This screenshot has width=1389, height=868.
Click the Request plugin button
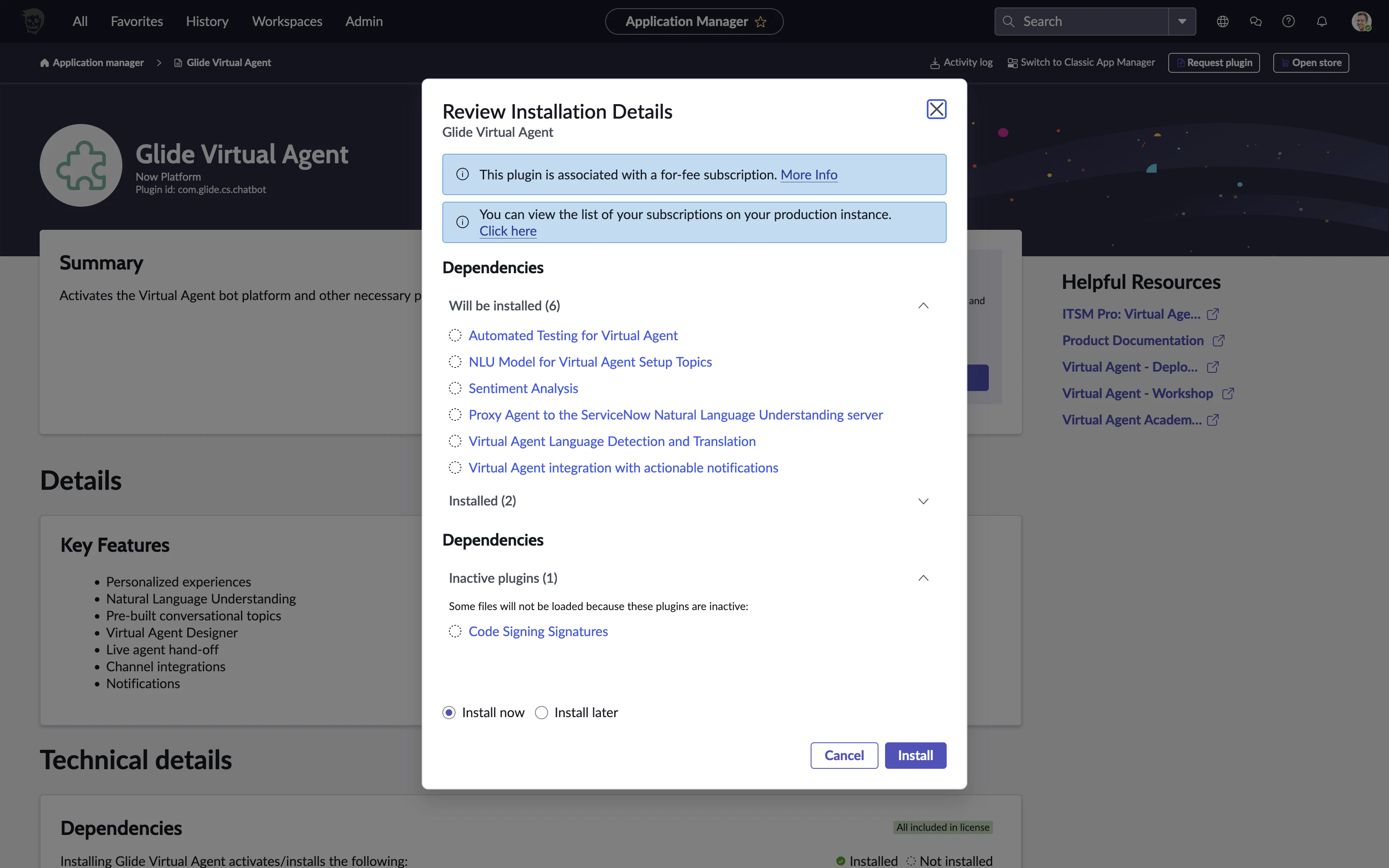coord(1214,62)
